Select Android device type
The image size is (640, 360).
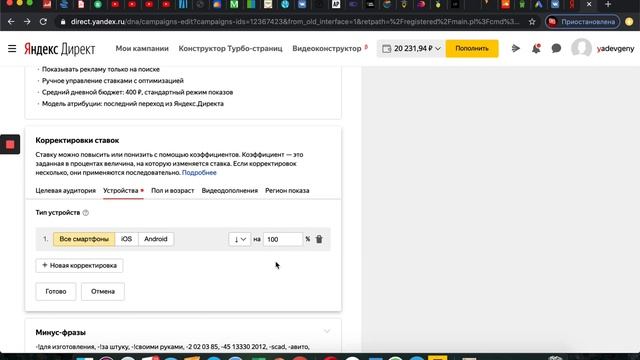tap(156, 239)
